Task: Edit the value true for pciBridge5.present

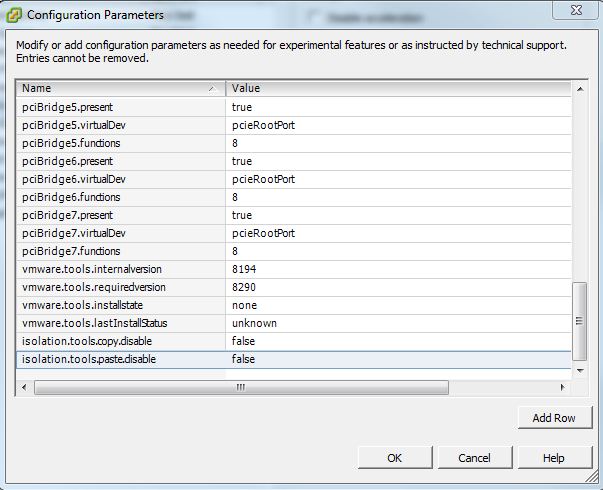Action: (x=398, y=107)
